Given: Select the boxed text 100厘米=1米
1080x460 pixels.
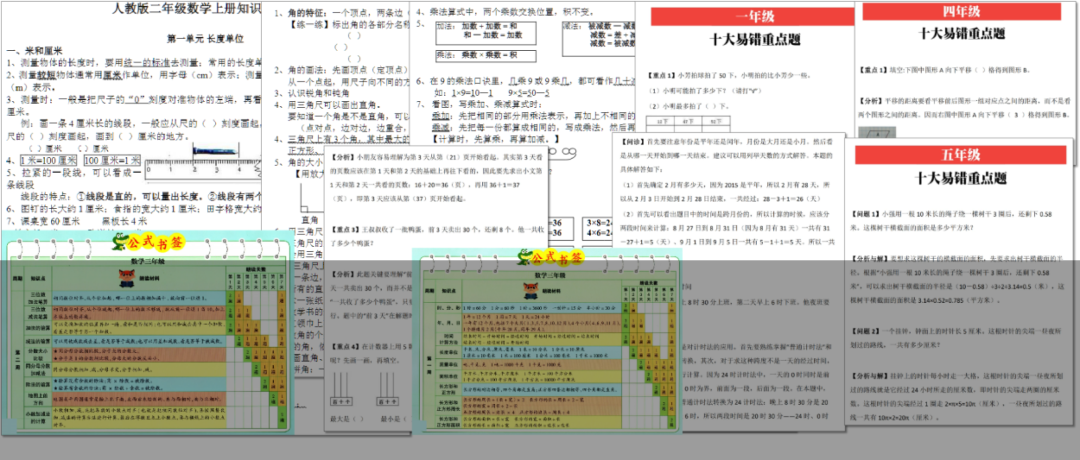Looking at the screenshot, I should pyautogui.click(x=111, y=160).
